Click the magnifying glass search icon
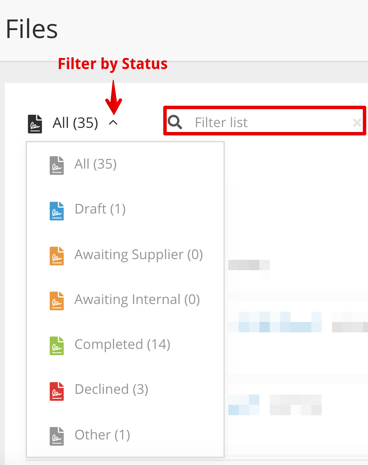Viewport: 368px width, 465px height. click(x=175, y=122)
